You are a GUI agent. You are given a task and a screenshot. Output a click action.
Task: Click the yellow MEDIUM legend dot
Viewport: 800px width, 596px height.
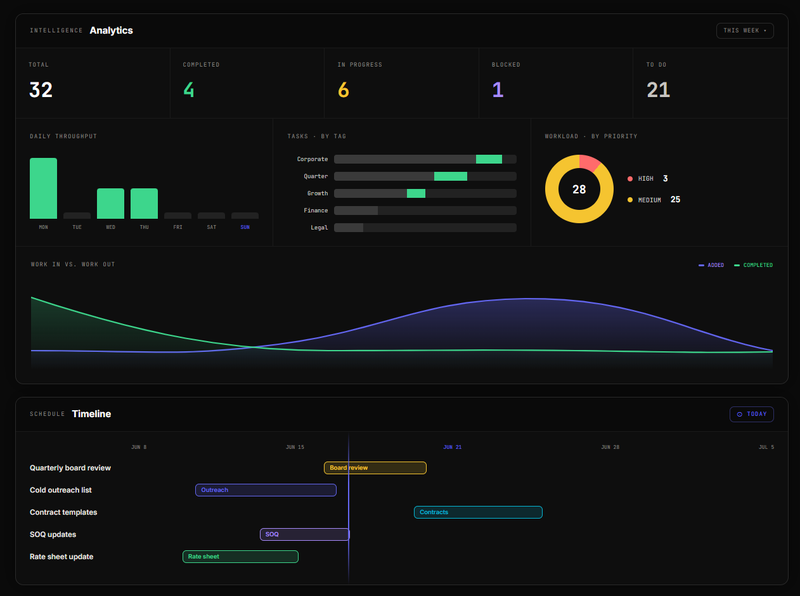click(x=630, y=200)
